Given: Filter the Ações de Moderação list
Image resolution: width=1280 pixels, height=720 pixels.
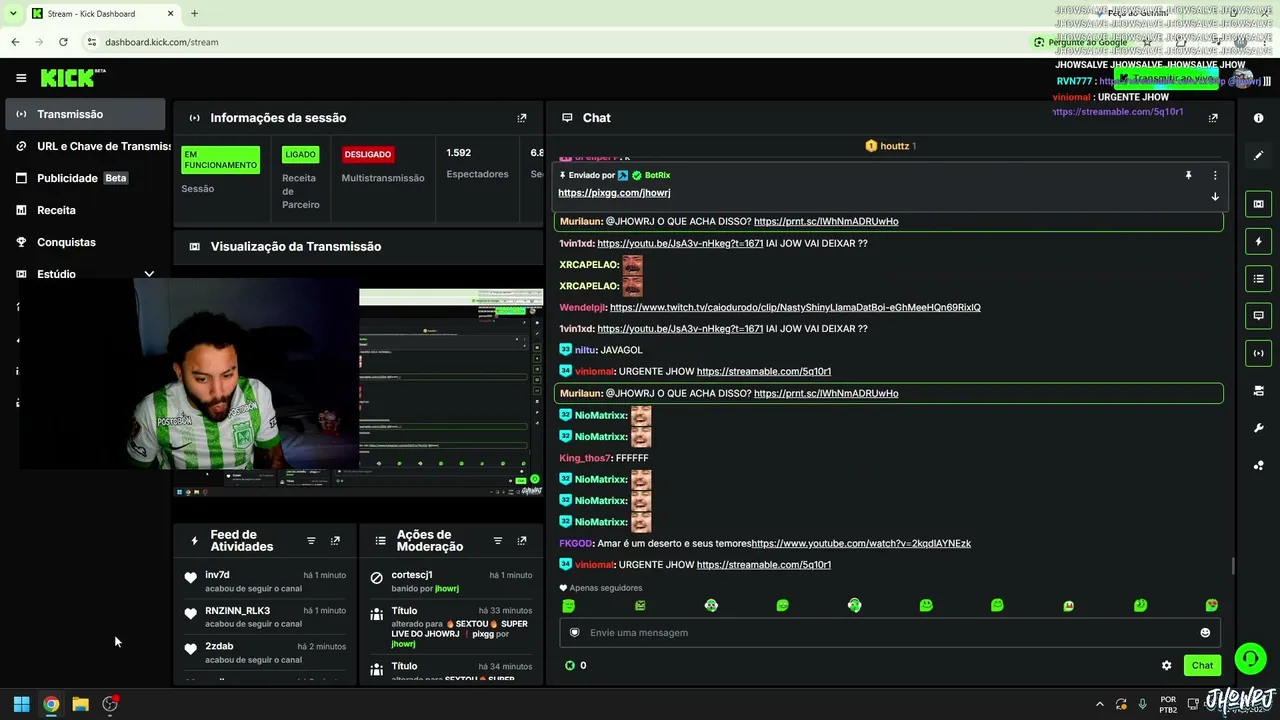Looking at the screenshot, I should click(x=498, y=541).
